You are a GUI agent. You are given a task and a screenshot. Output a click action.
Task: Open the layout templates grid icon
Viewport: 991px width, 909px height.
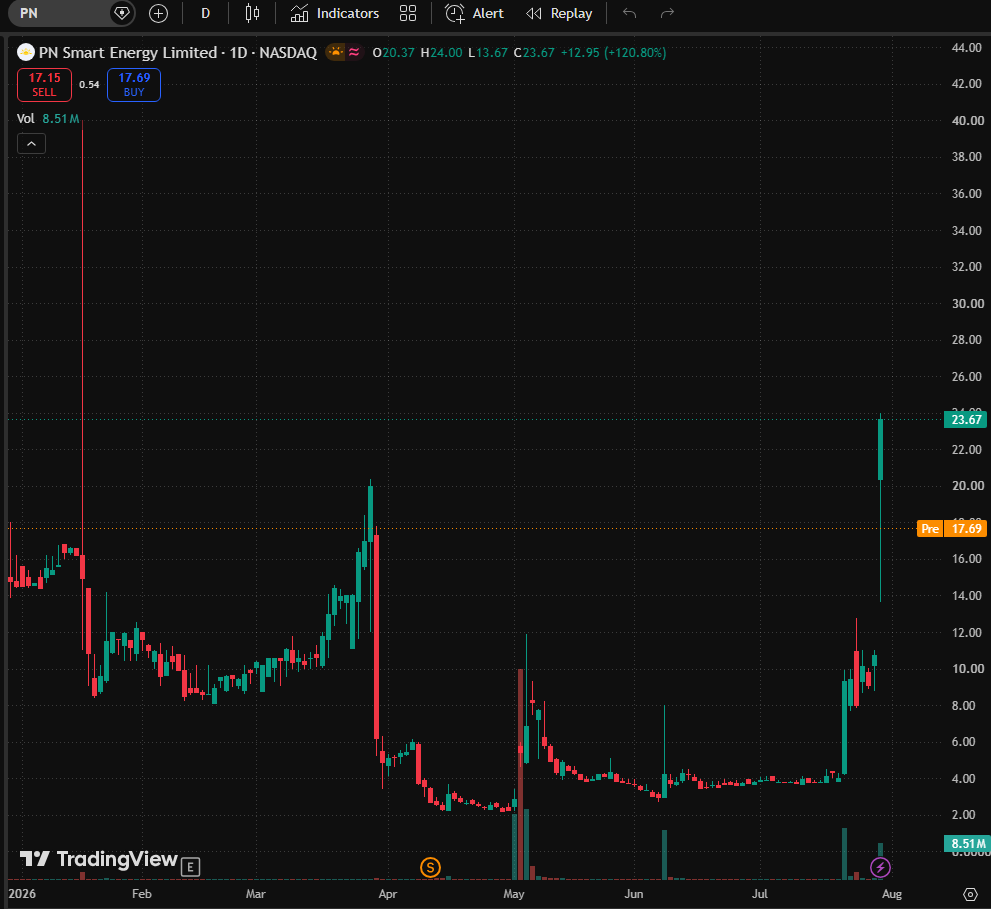(408, 13)
